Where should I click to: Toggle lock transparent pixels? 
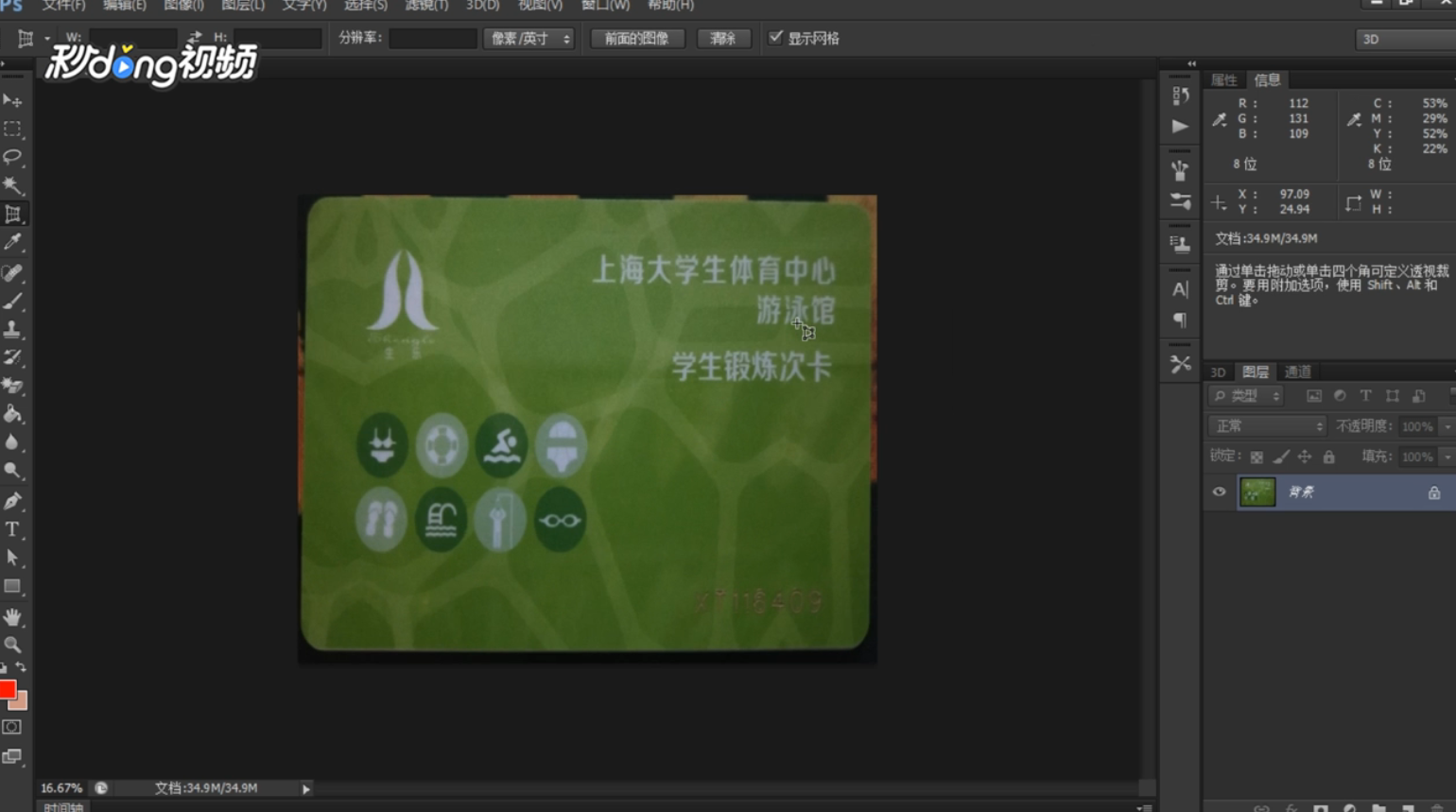[x=1257, y=457]
